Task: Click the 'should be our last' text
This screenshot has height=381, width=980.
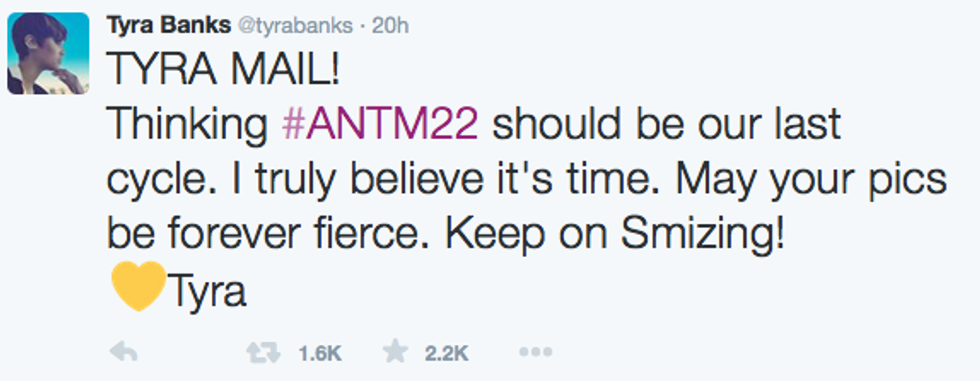Action: (666, 126)
